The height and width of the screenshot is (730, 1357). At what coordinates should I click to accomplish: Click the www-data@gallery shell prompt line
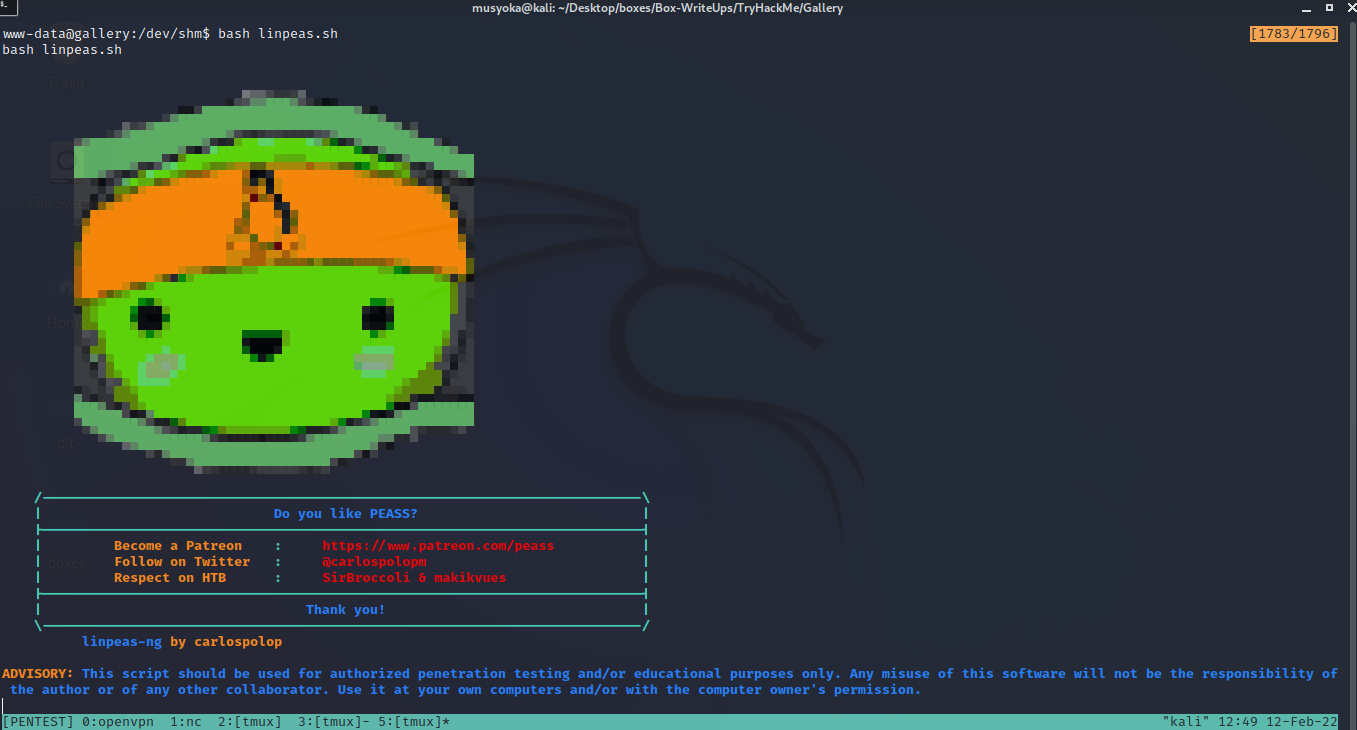coord(170,34)
